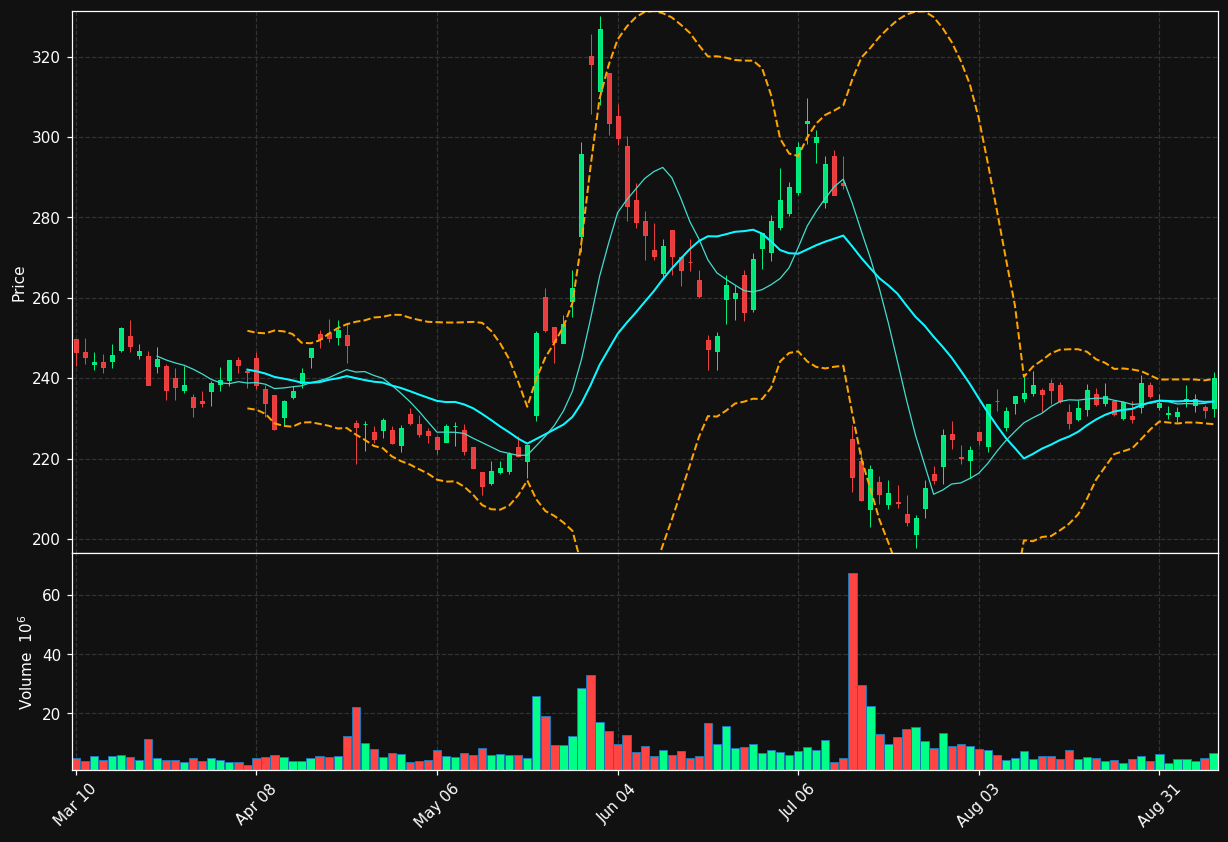Click the 40 volume tick label
1228x842 pixels.
(51, 655)
